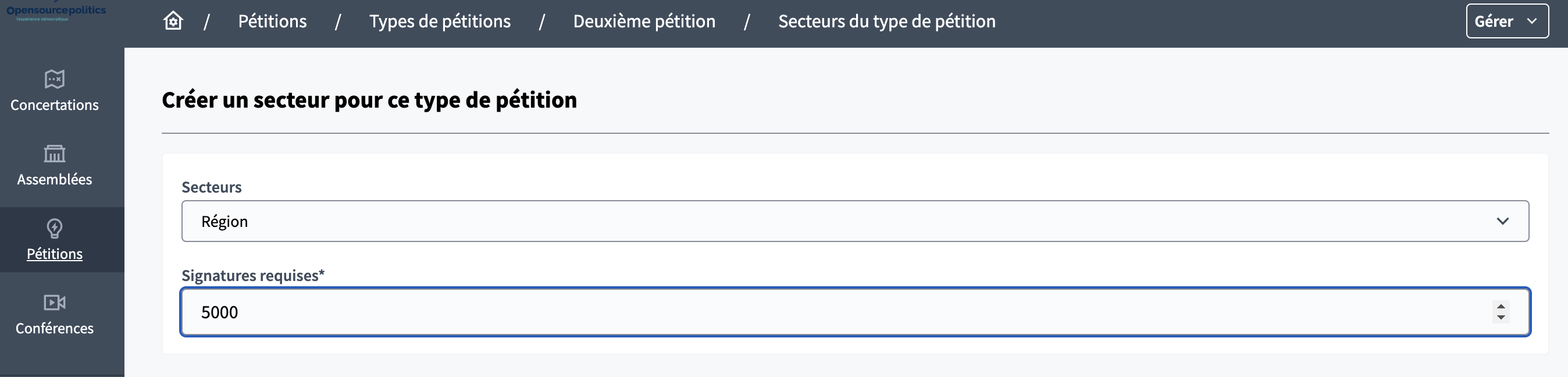Viewport: 1568px width, 377px height.
Task: Click the Opensourcepolitics logo
Action: (x=56, y=12)
